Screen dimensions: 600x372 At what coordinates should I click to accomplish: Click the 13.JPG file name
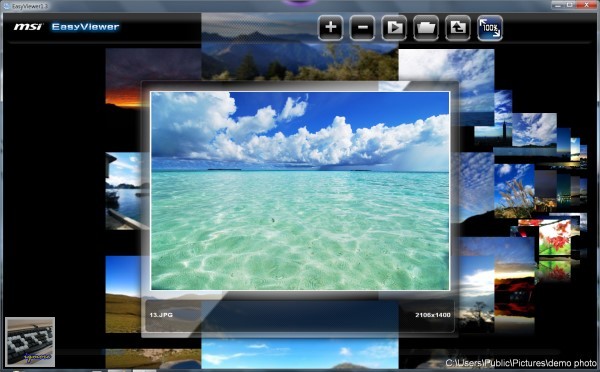[x=161, y=315]
